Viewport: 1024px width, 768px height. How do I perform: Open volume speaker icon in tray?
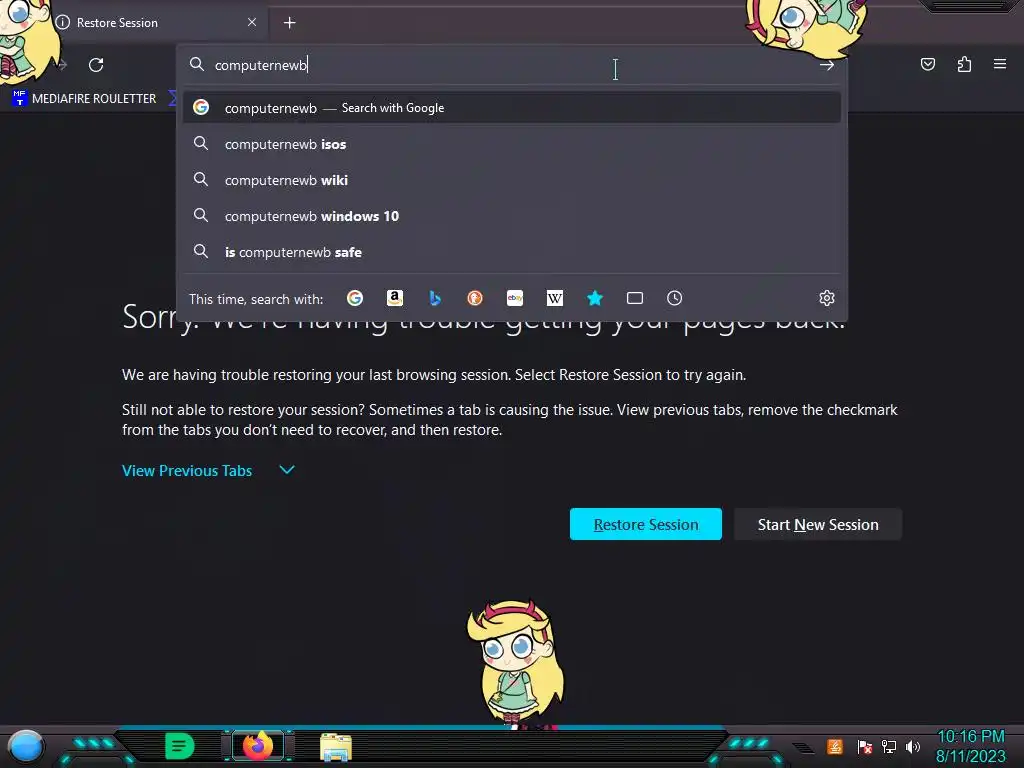coord(913,746)
